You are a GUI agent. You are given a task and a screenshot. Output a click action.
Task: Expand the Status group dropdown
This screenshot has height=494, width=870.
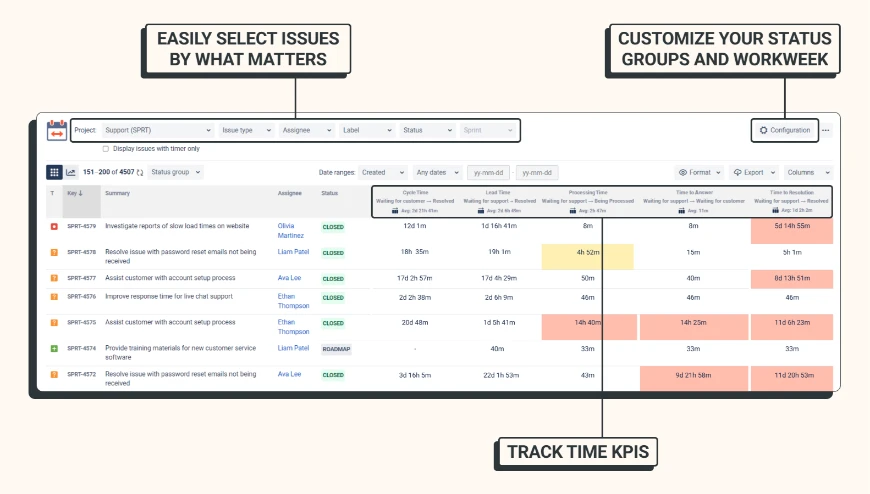(x=175, y=172)
